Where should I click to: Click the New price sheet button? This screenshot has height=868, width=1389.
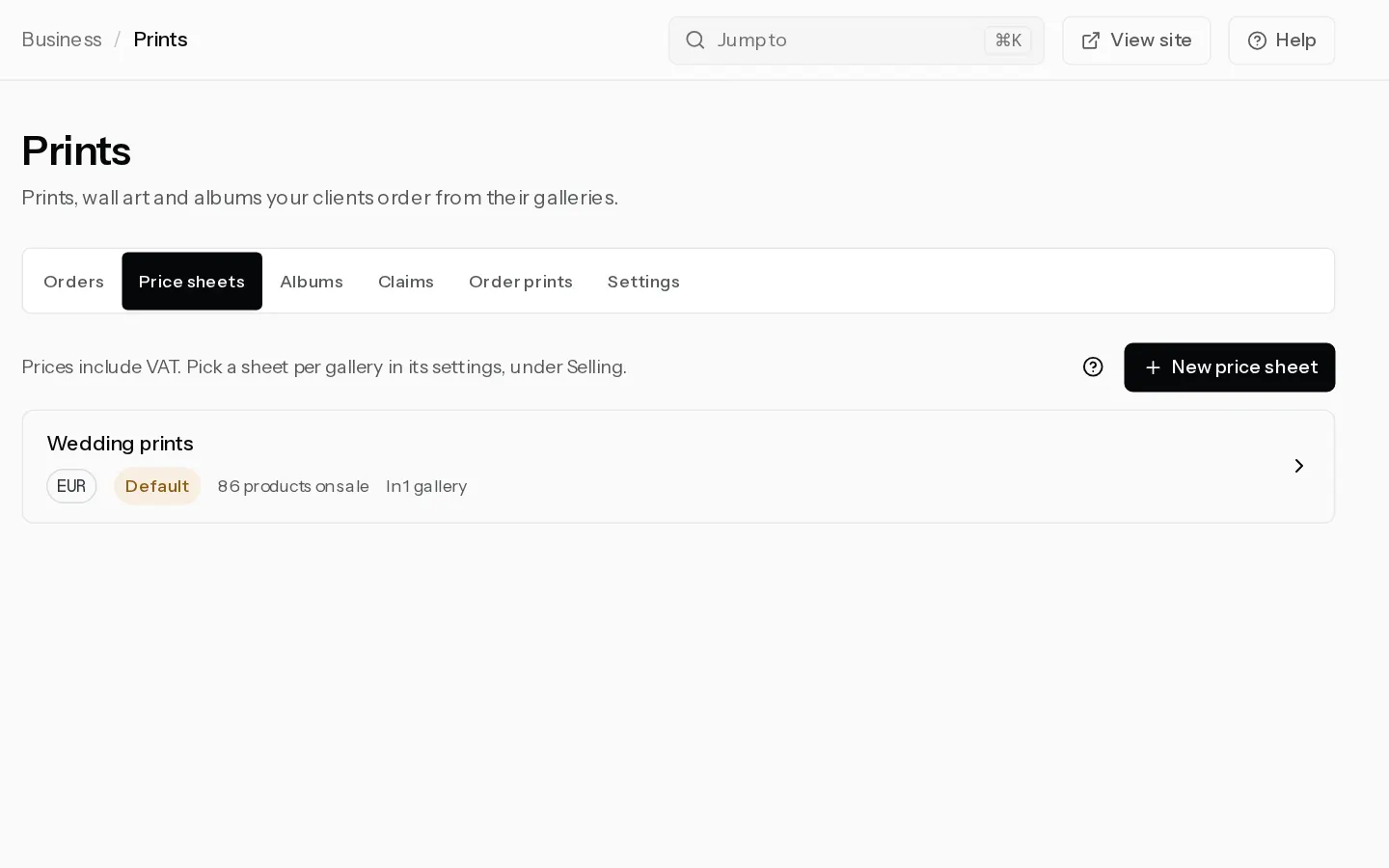coord(1230,367)
